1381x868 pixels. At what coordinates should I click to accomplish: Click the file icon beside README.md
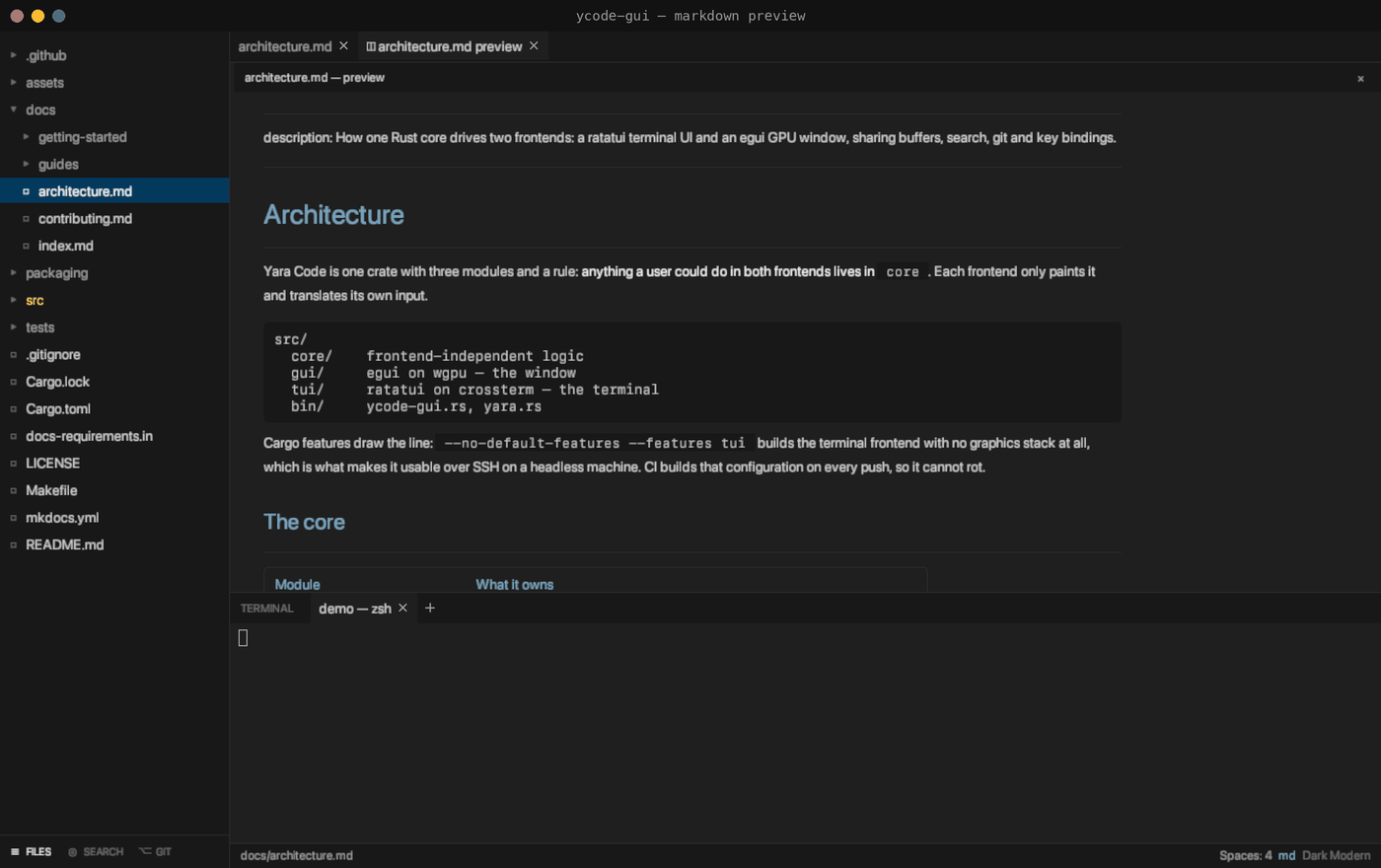(x=13, y=544)
